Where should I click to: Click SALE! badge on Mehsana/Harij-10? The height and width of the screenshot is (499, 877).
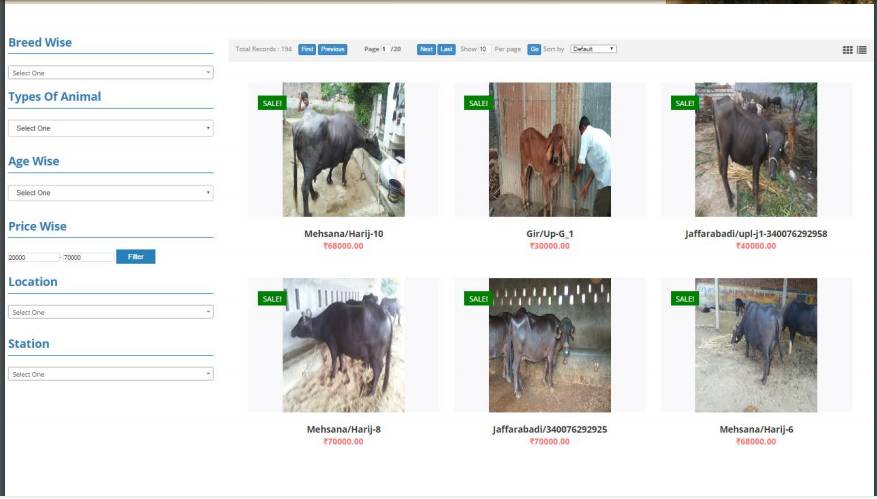pyautogui.click(x=272, y=103)
